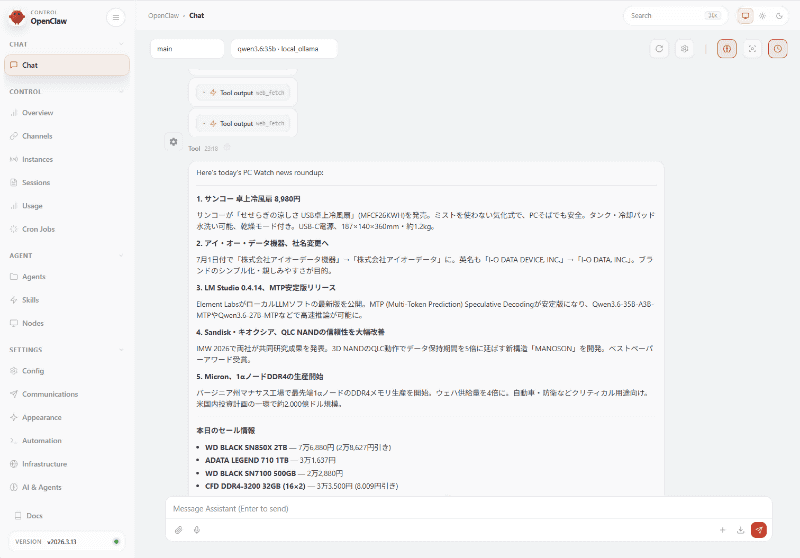Image resolution: width=800 pixels, height=558 pixels.
Task: Click the green status dot
Action: click(x=116, y=542)
